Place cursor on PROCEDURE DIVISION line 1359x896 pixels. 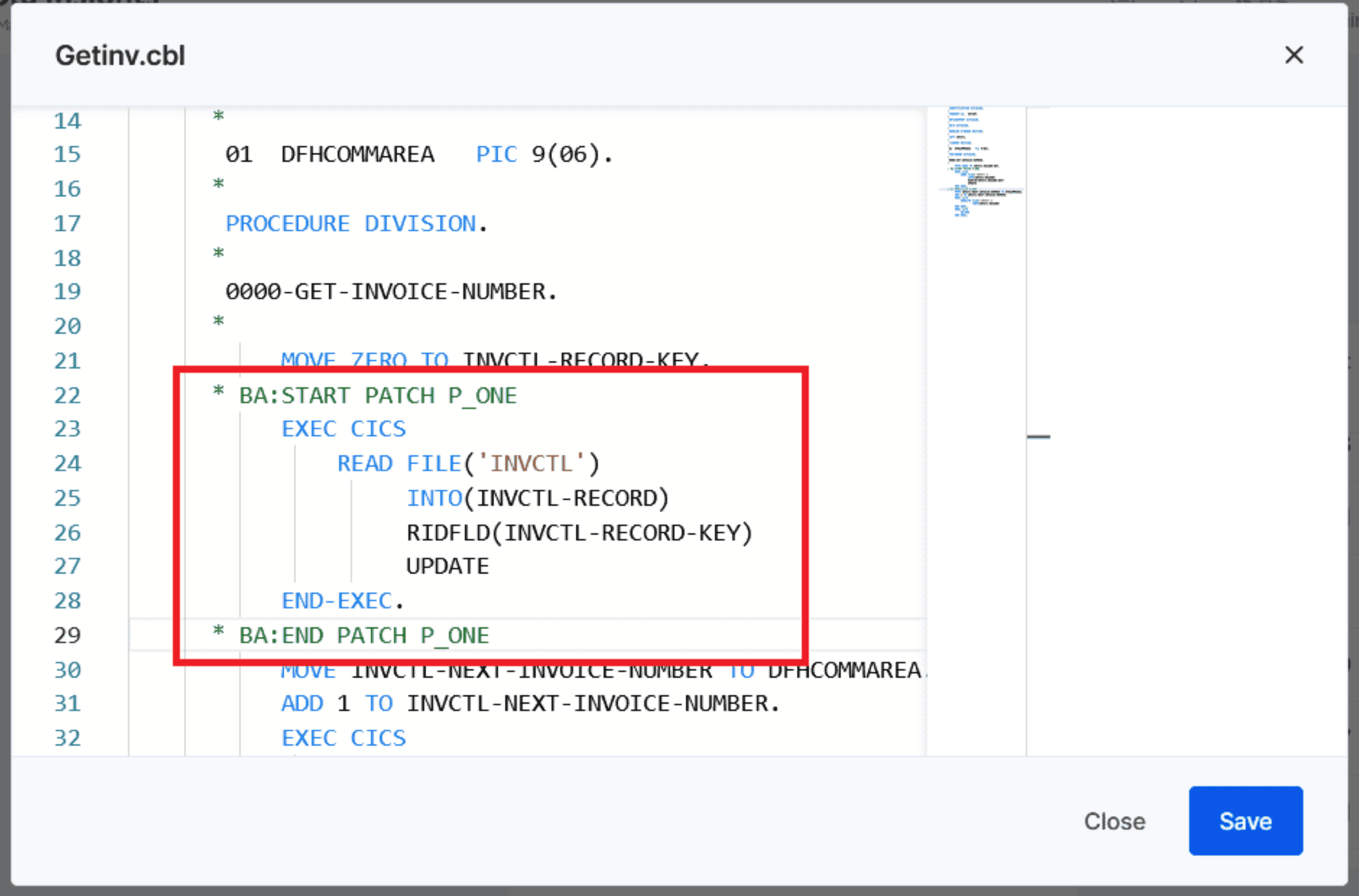click(x=356, y=223)
